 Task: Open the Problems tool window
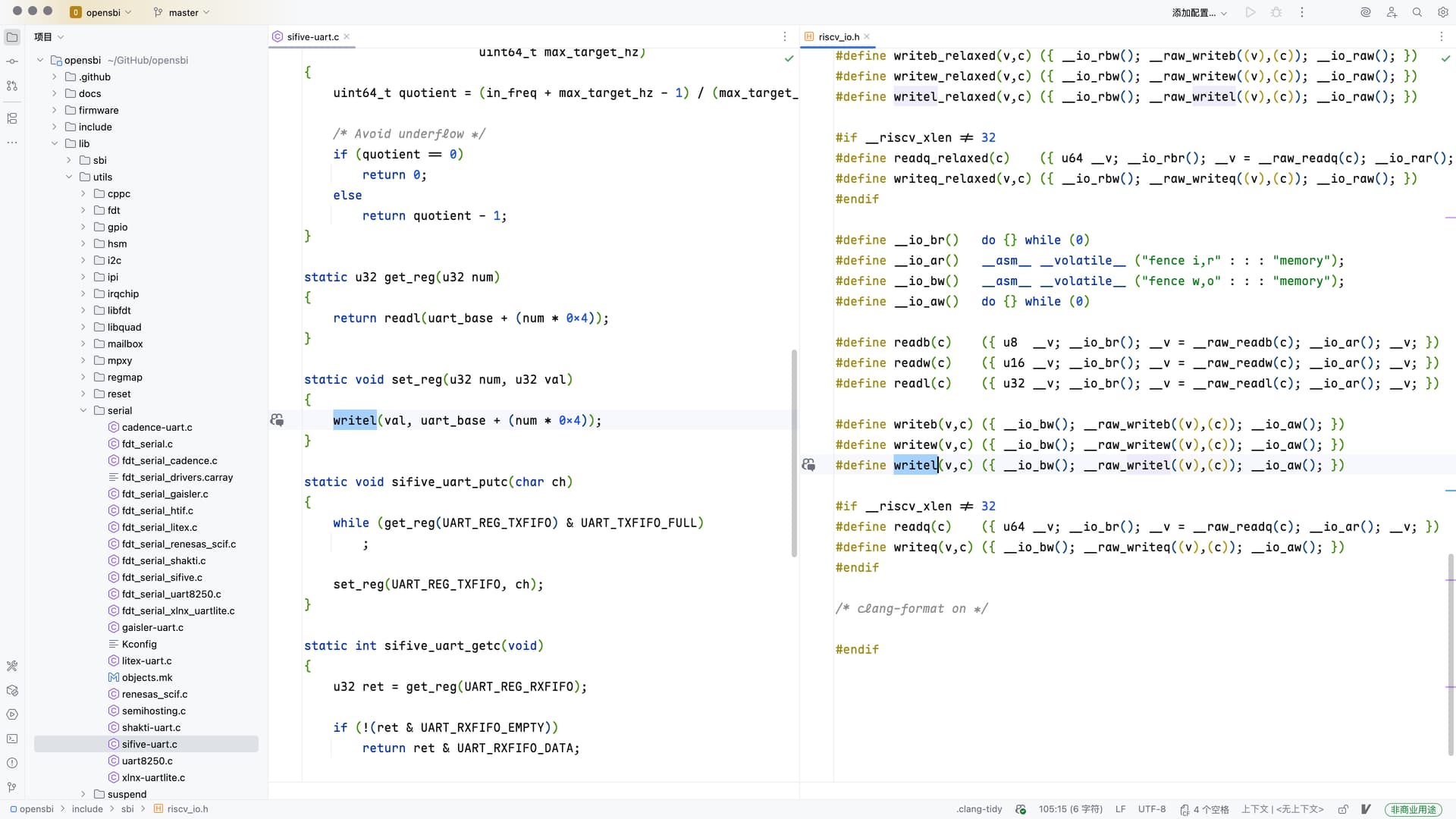coord(12,763)
